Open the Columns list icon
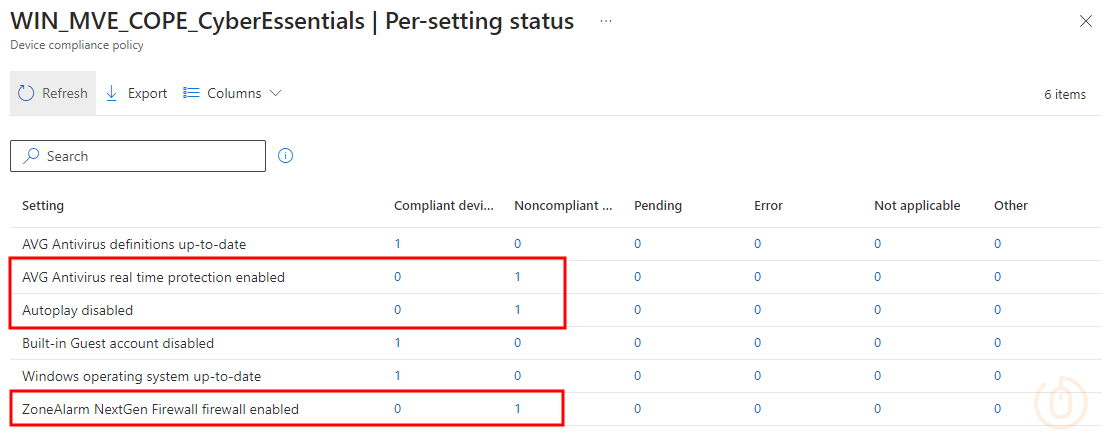 [191, 93]
